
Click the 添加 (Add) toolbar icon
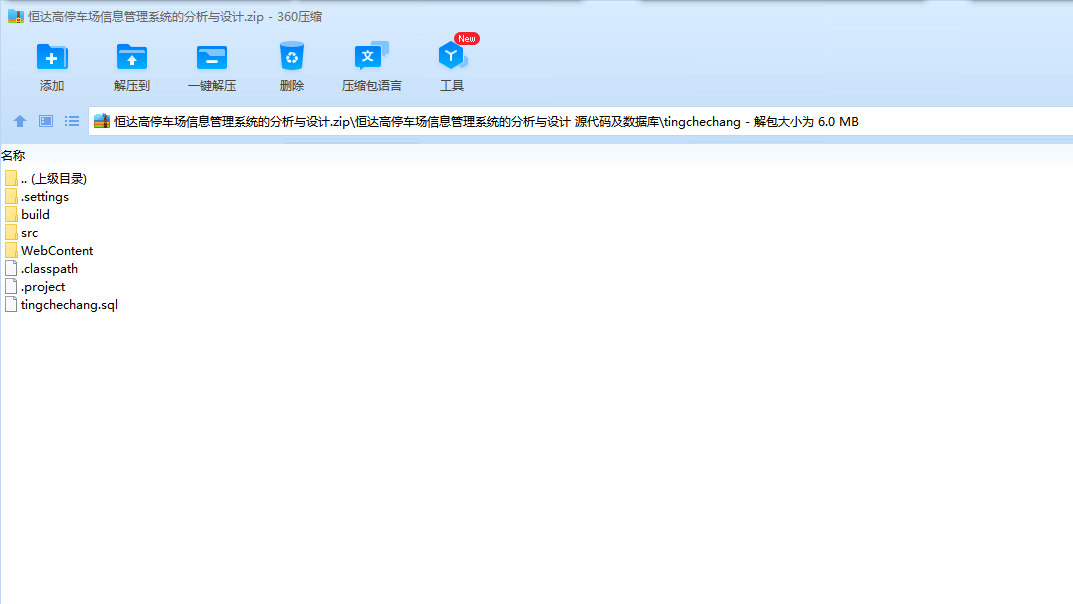(x=52, y=57)
